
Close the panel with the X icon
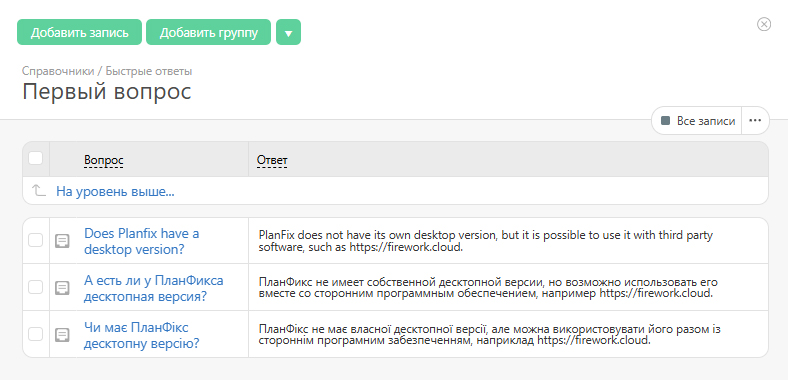click(763, 24)
